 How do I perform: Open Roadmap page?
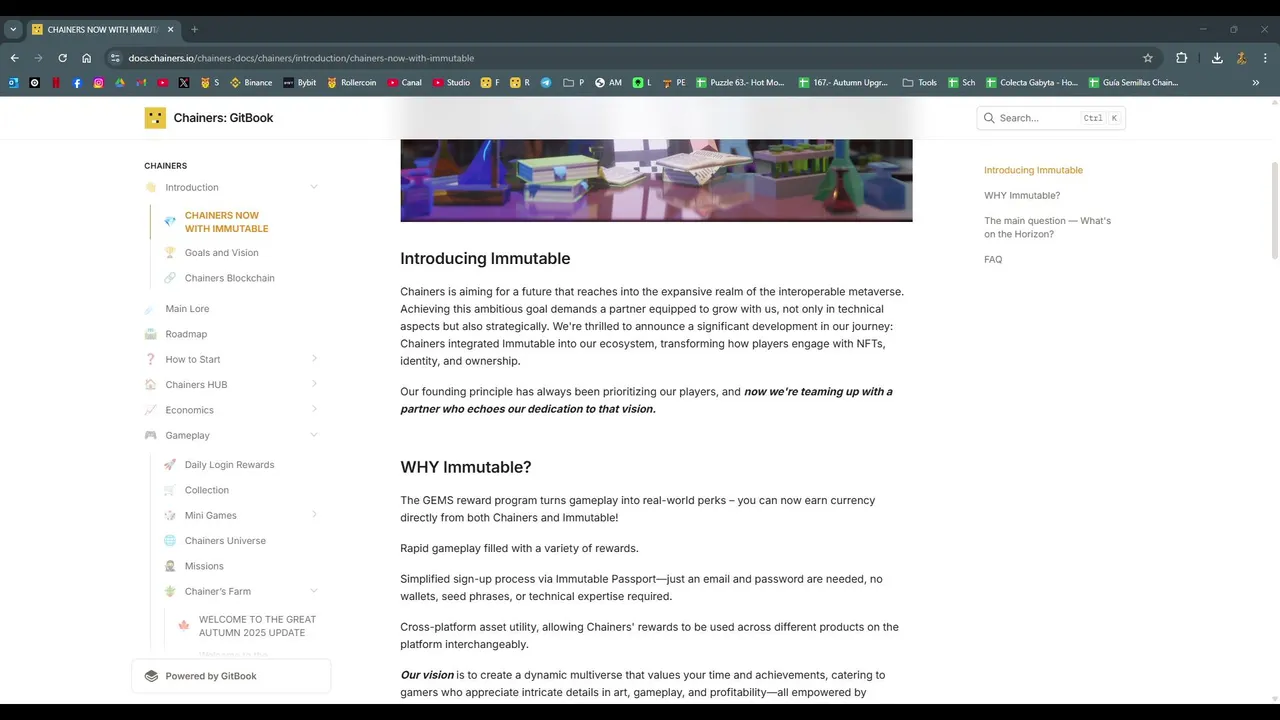[x=186, y=334]
